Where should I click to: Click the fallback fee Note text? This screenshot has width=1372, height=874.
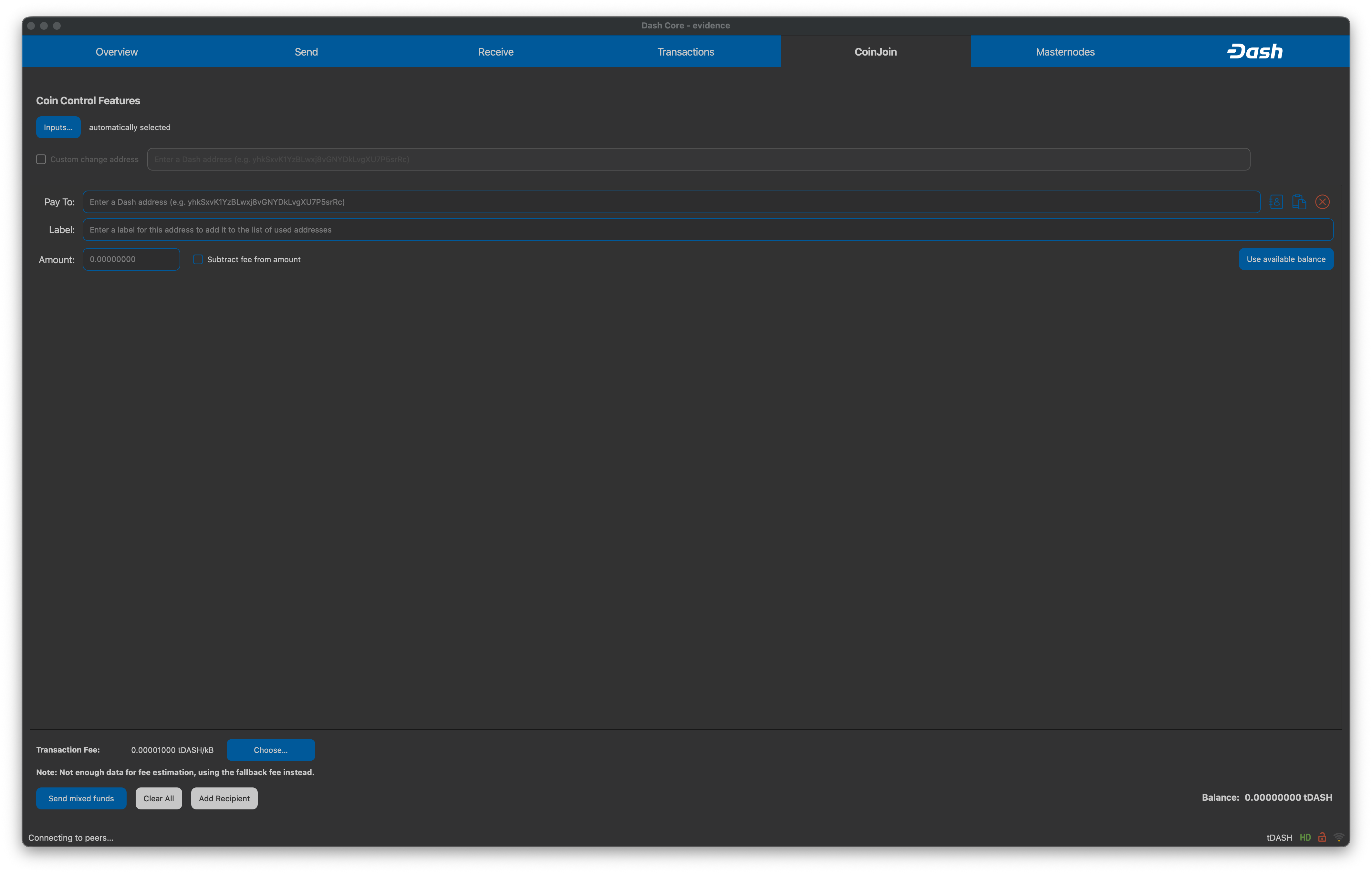point(175,772)
